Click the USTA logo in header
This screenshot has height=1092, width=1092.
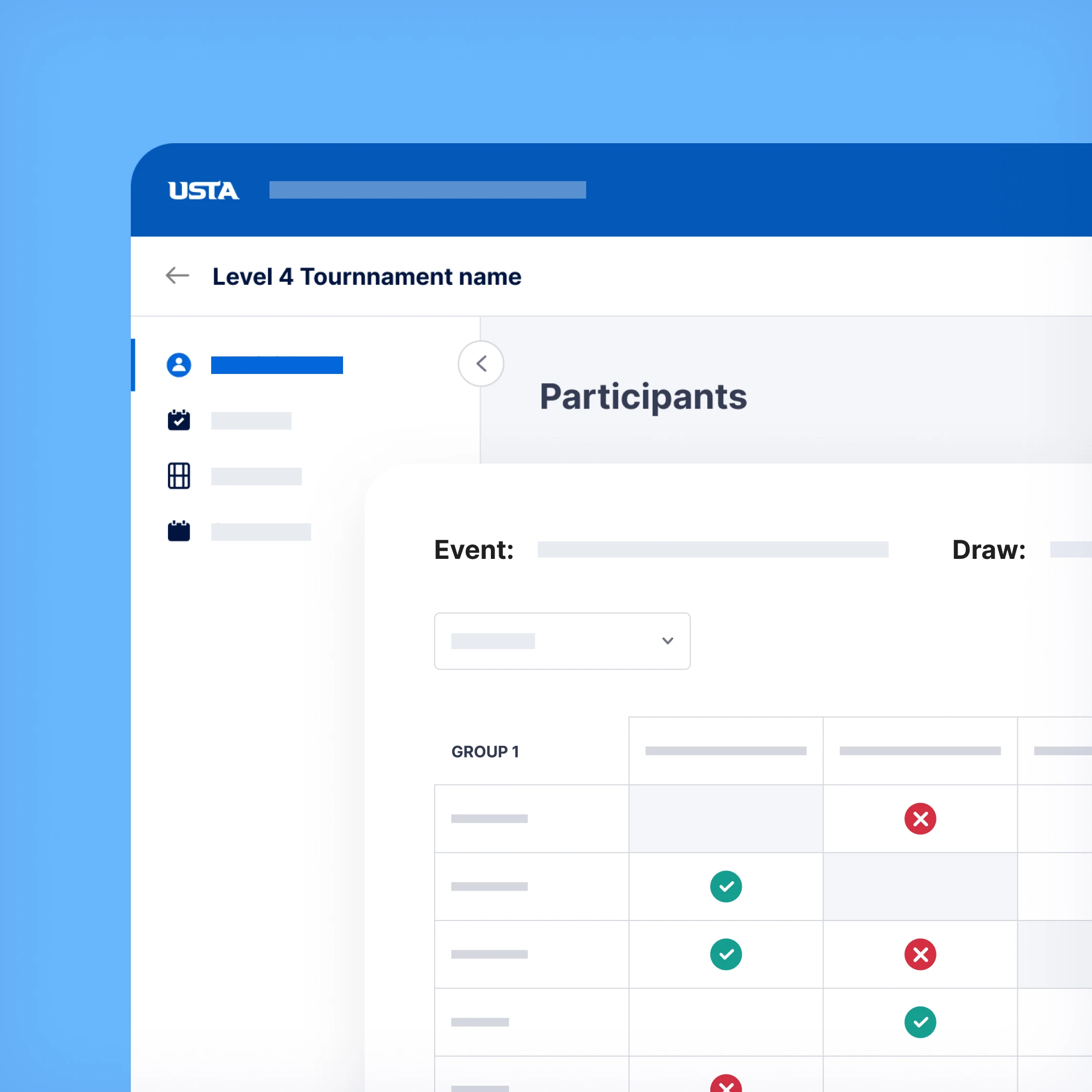point(202,191)
